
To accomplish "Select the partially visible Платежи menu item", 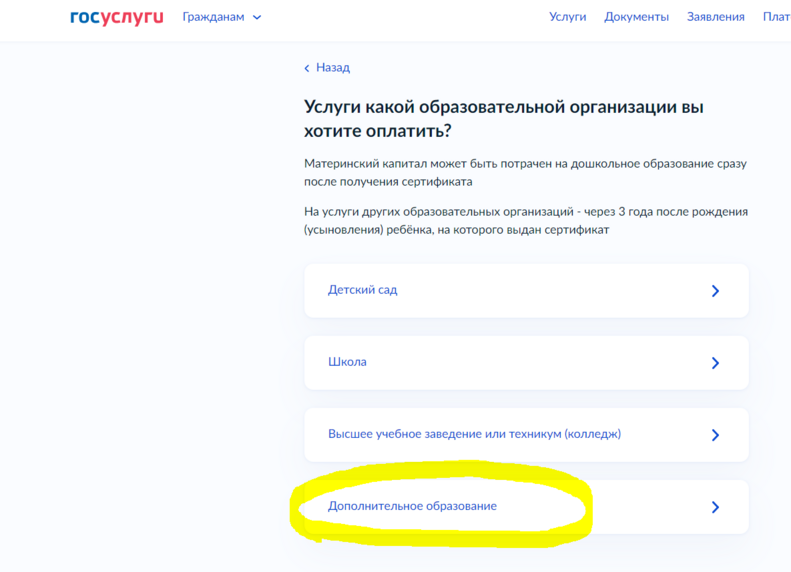I will 776,17.
